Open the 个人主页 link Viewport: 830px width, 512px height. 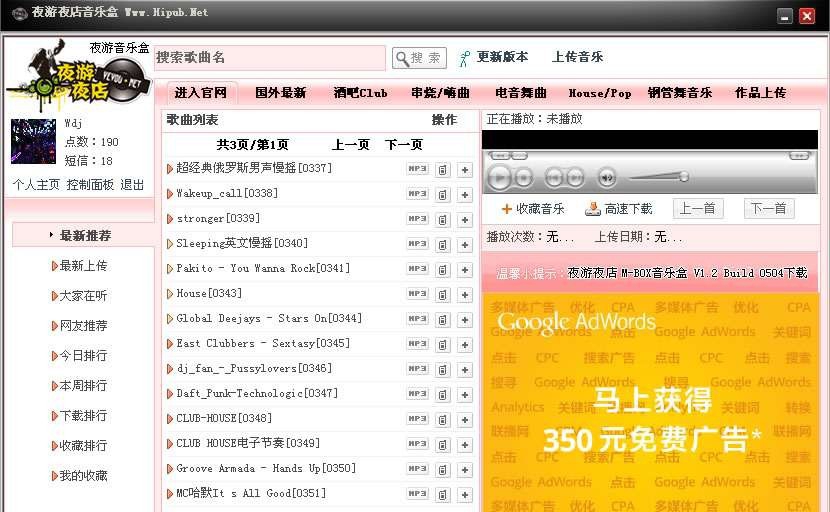[x=36, y=185]
